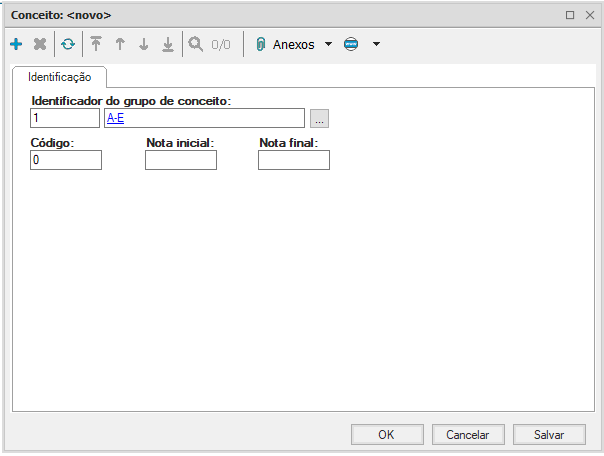Go to first record arrow icon

click(96, 45)
